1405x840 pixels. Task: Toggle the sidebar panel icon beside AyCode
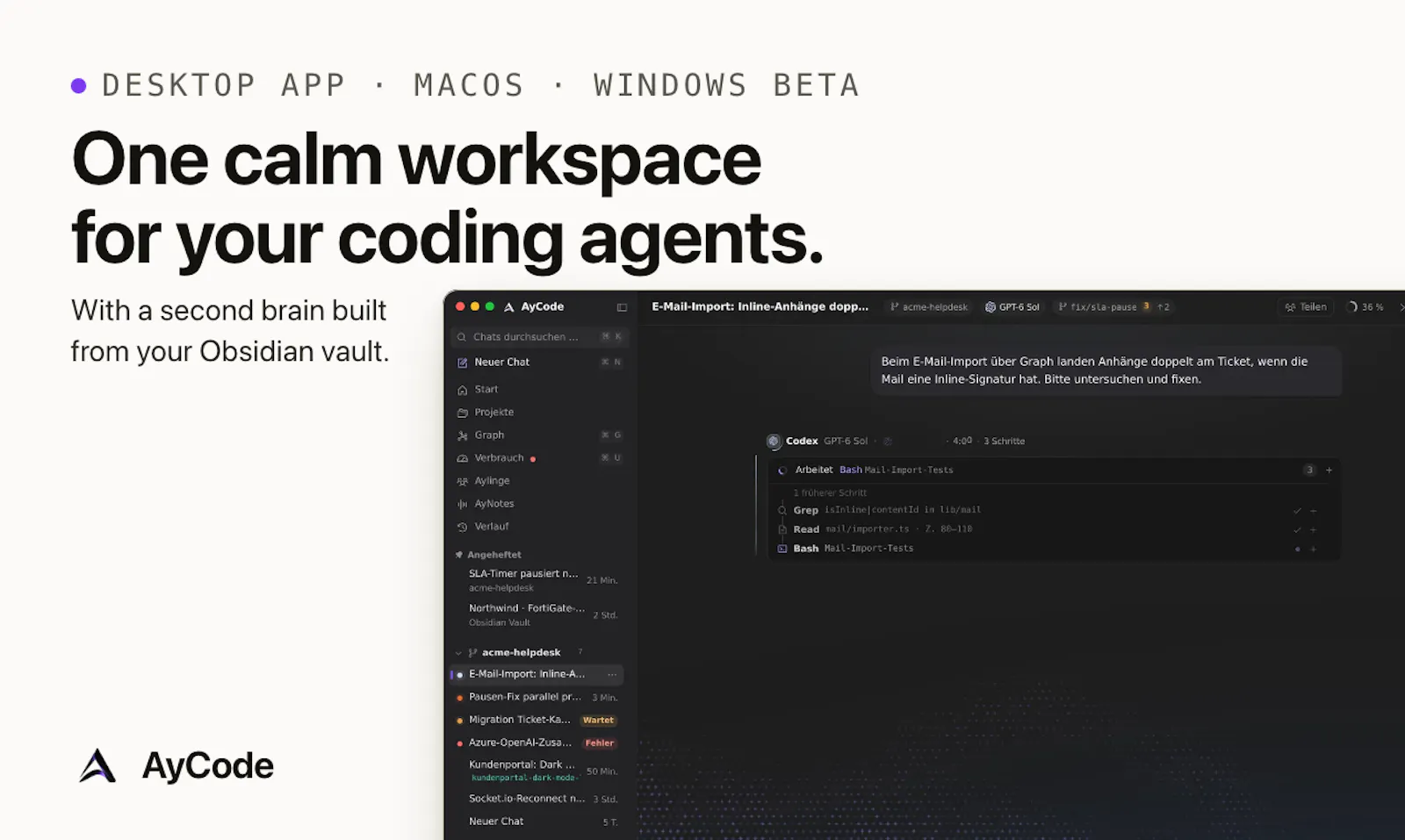[x=622, y=307]
